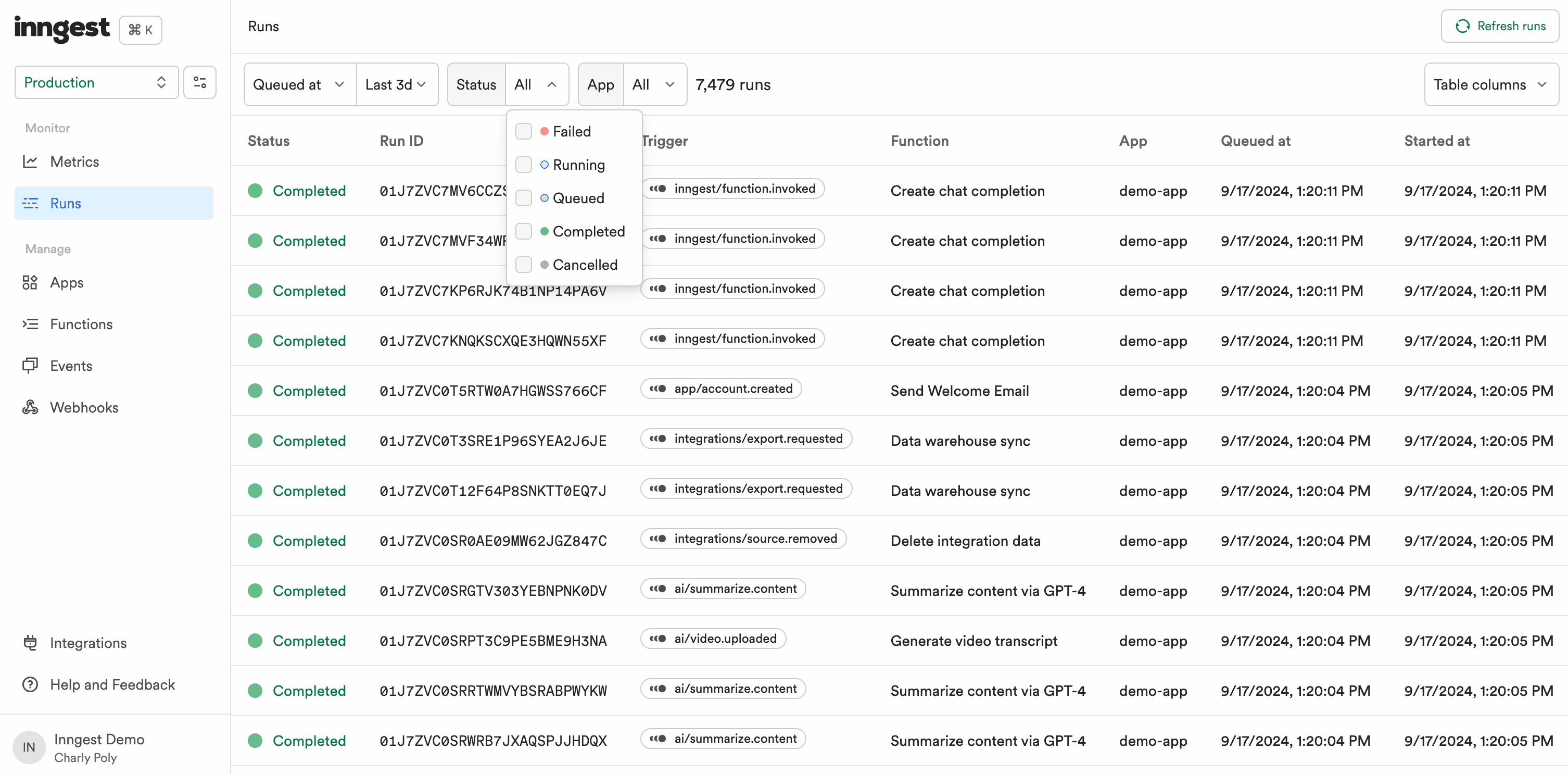Toggle the Failed status checkbox
Screen dimensions: 1568x774
(523, 131)
